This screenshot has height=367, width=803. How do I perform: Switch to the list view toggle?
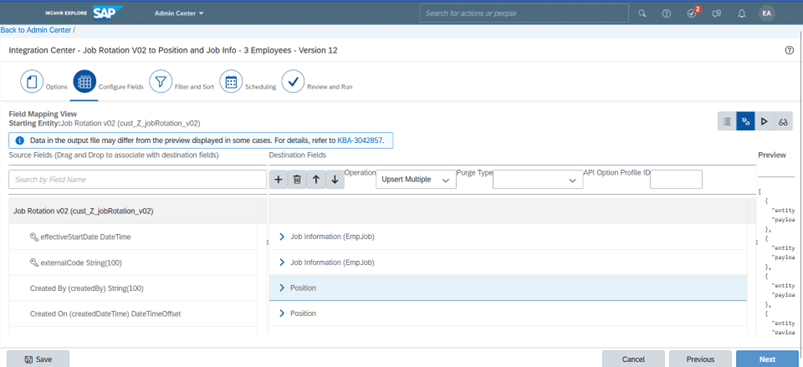pyautogui.click(x=727, y=122)
